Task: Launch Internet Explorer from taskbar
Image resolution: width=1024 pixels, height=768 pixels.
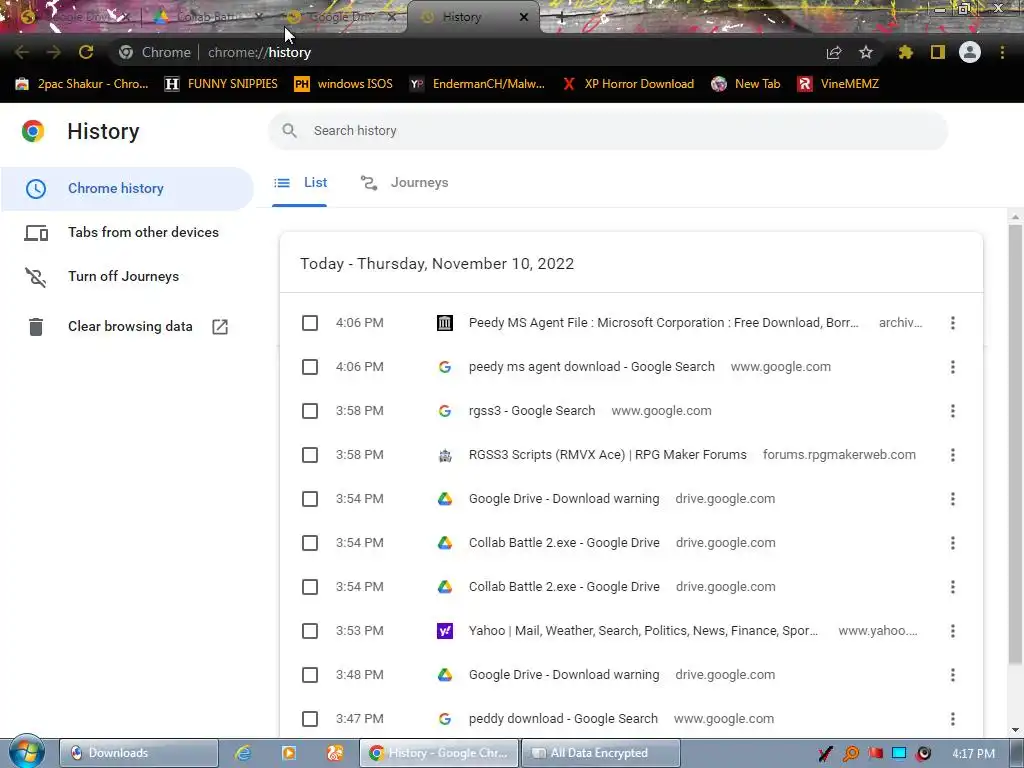Action: coord(243,753)
